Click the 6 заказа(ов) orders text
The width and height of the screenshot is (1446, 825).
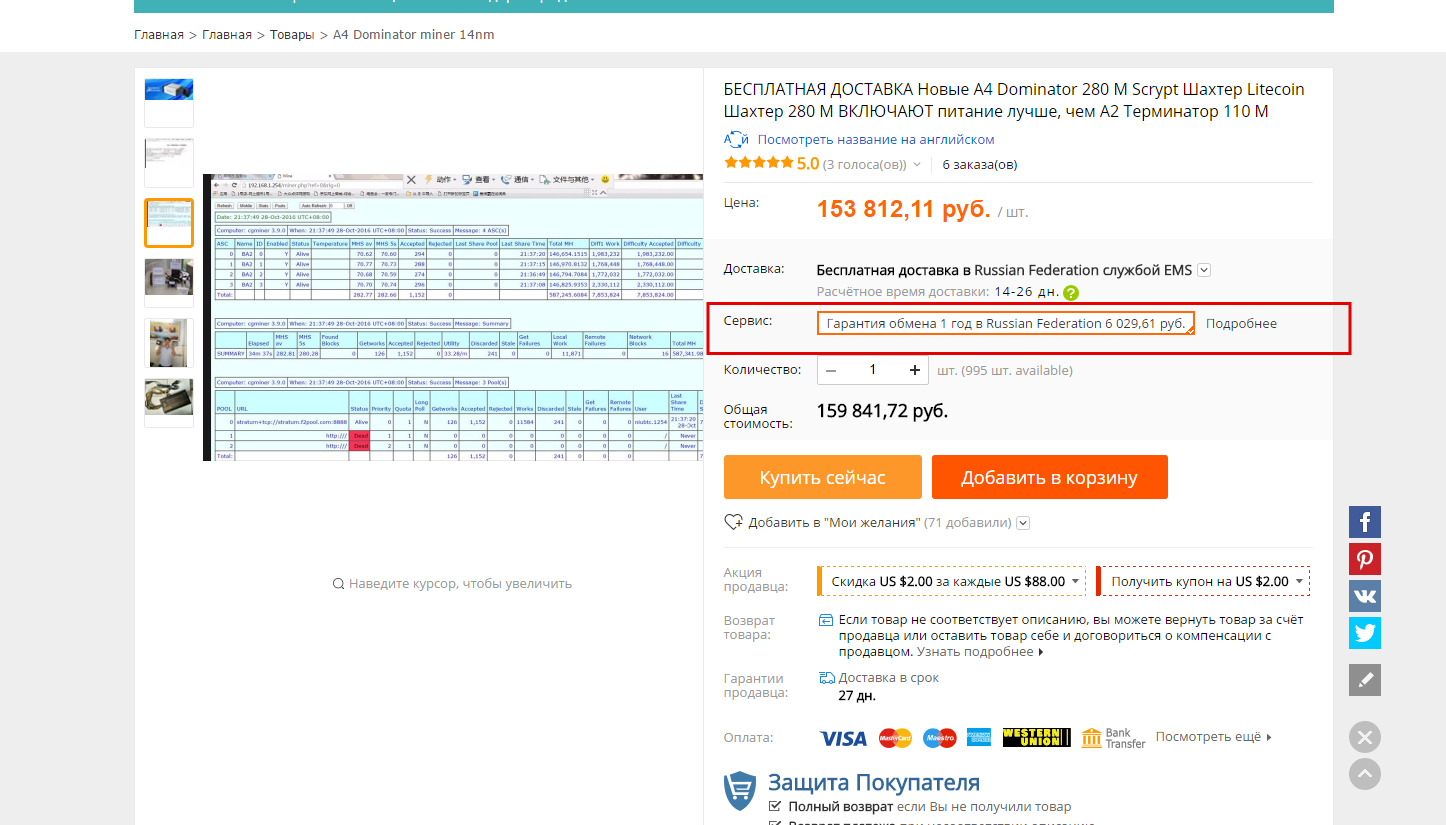[980, 164]
